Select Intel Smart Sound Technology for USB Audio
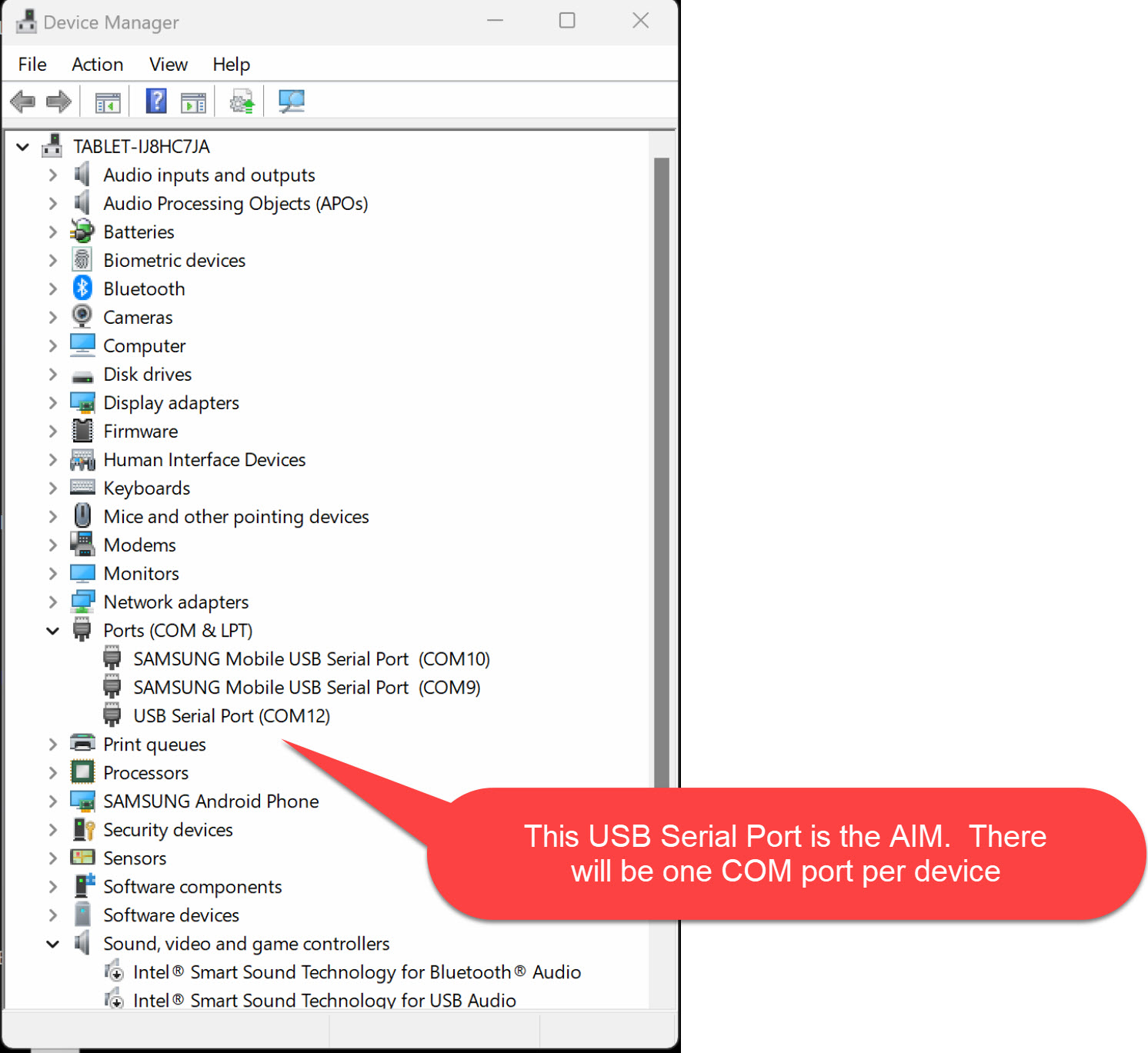 tap(325, 1000)
